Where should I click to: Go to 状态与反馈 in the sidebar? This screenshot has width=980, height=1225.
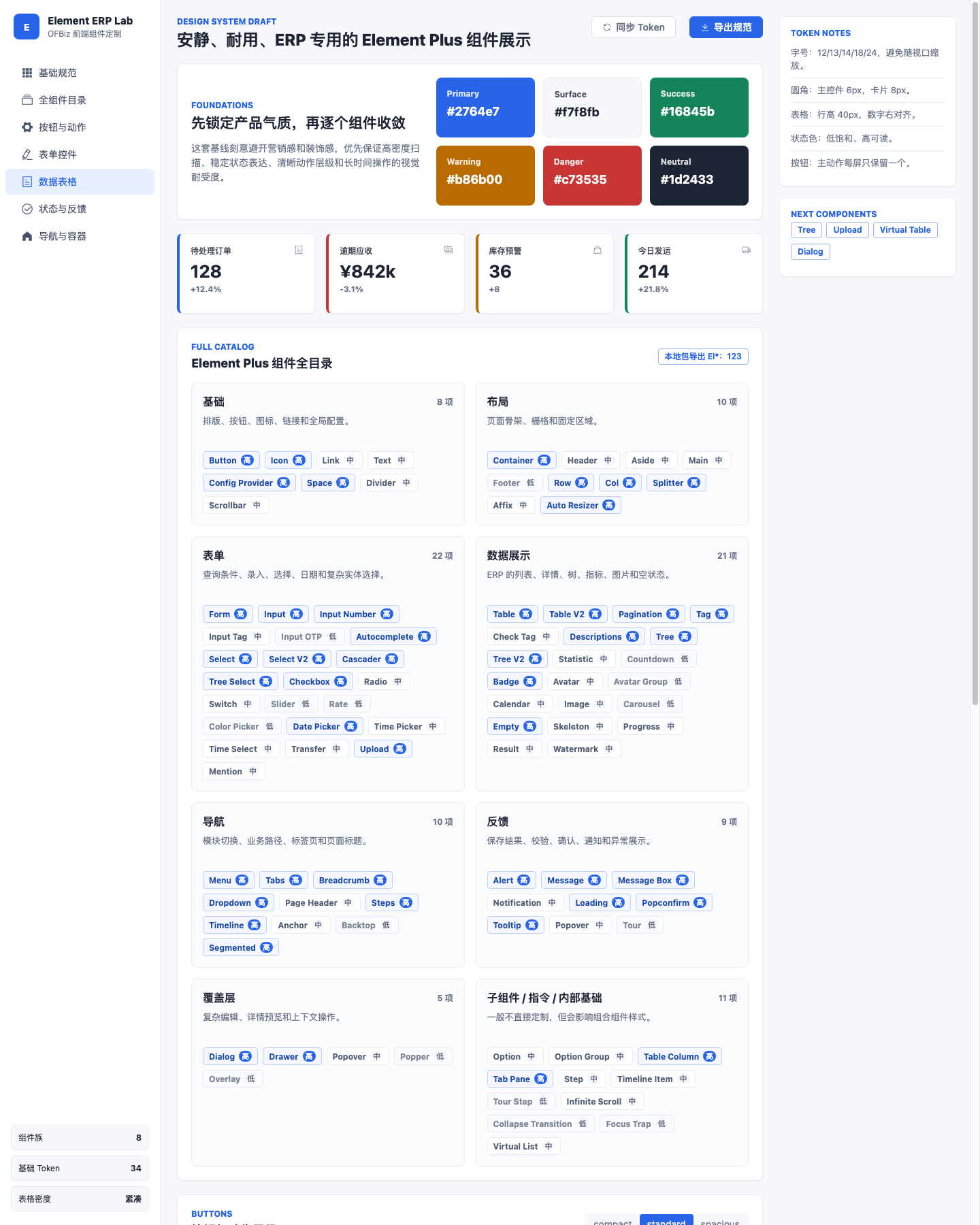(x=80, y=209)
